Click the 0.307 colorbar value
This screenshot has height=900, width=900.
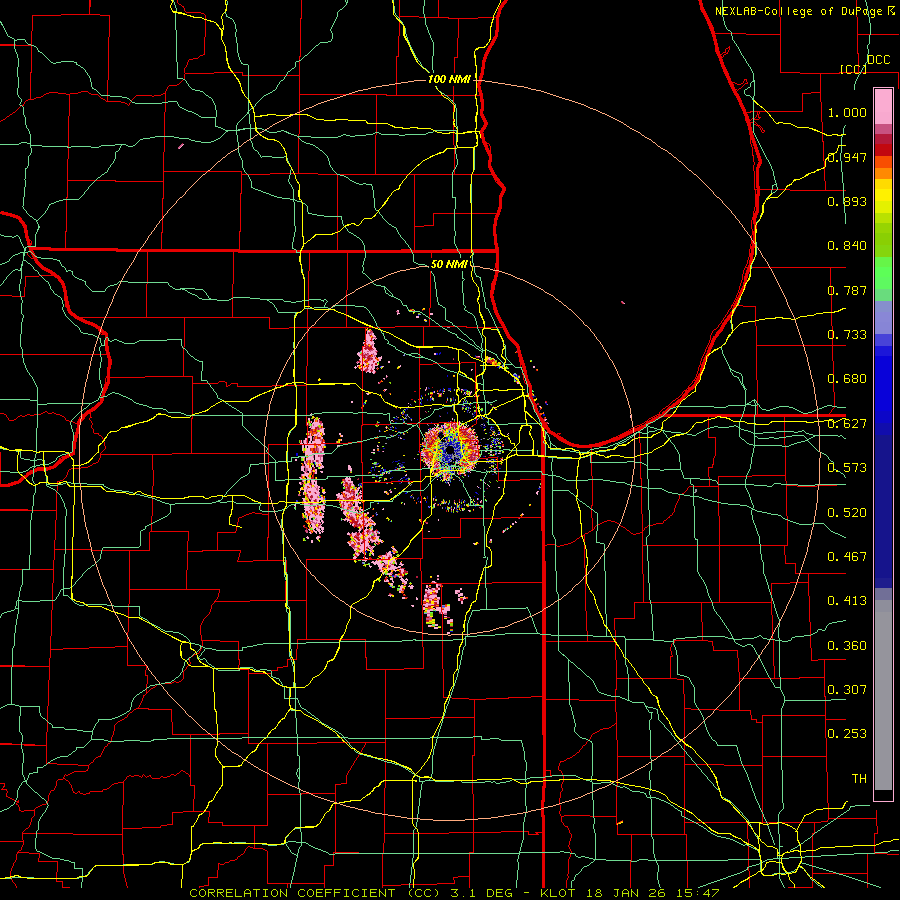(847, 689)
